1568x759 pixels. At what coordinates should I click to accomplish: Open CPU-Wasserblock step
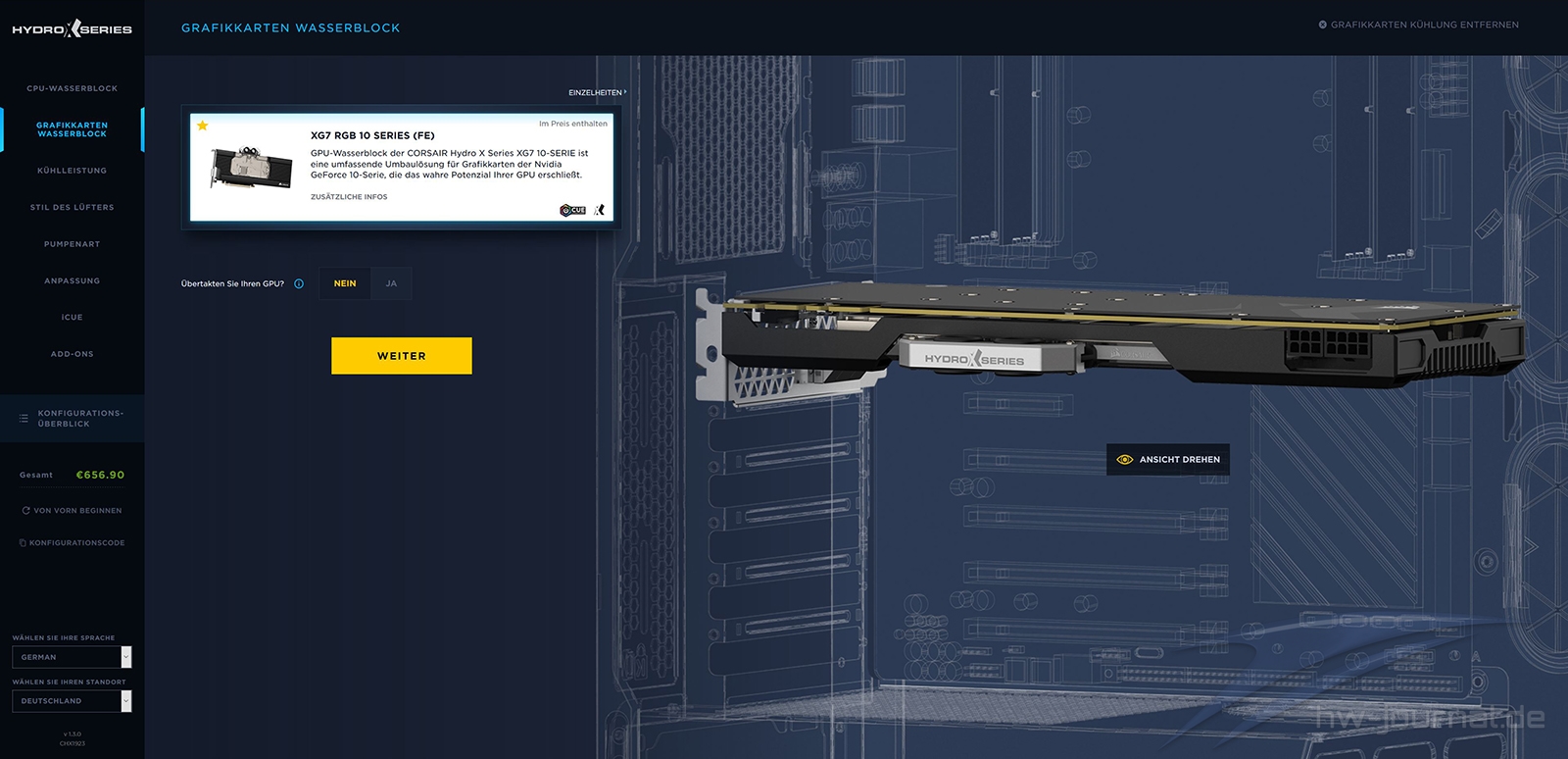click(x=73, y=88)
